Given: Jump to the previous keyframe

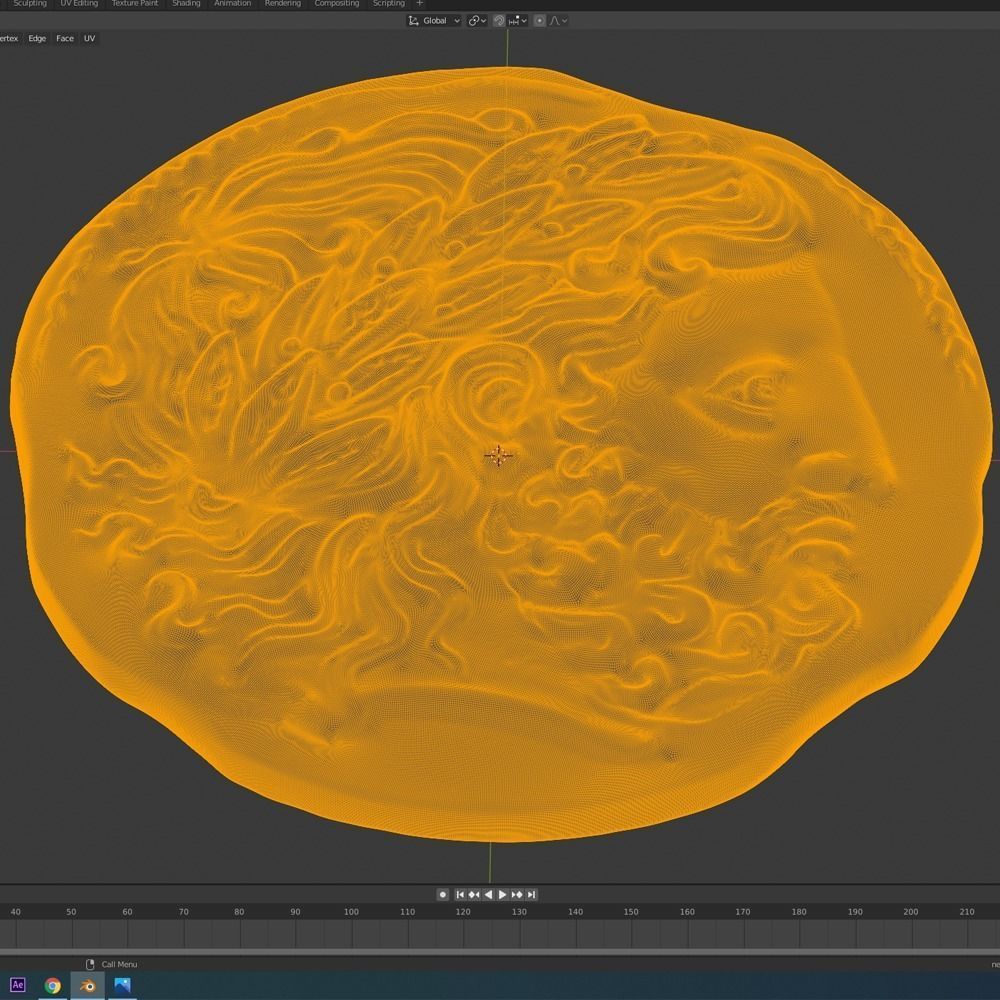Looking at the screenshot, I should click(474, 895).
